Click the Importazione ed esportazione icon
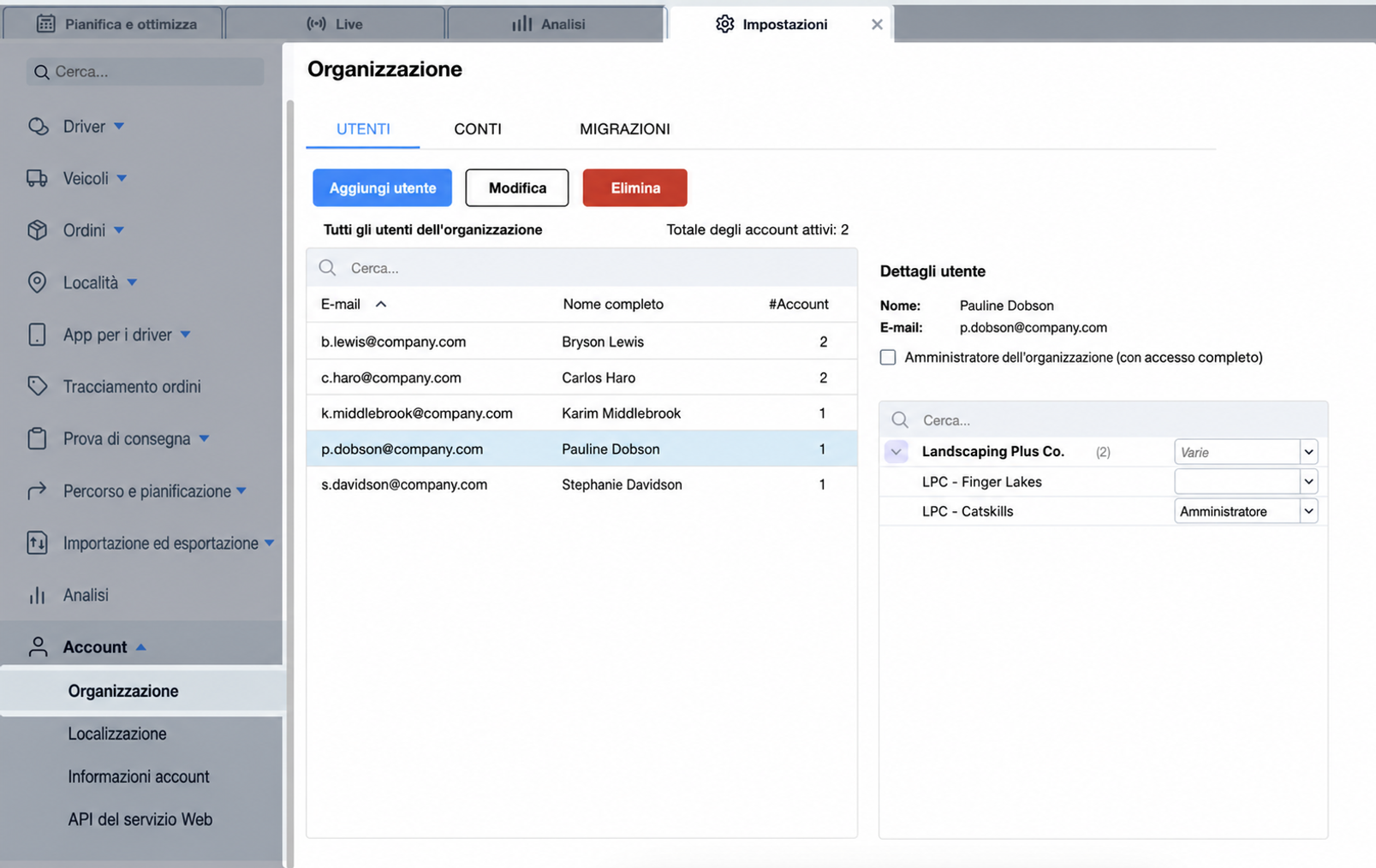Viewport: 1376px width, 868px height. [x=37, y=543]
